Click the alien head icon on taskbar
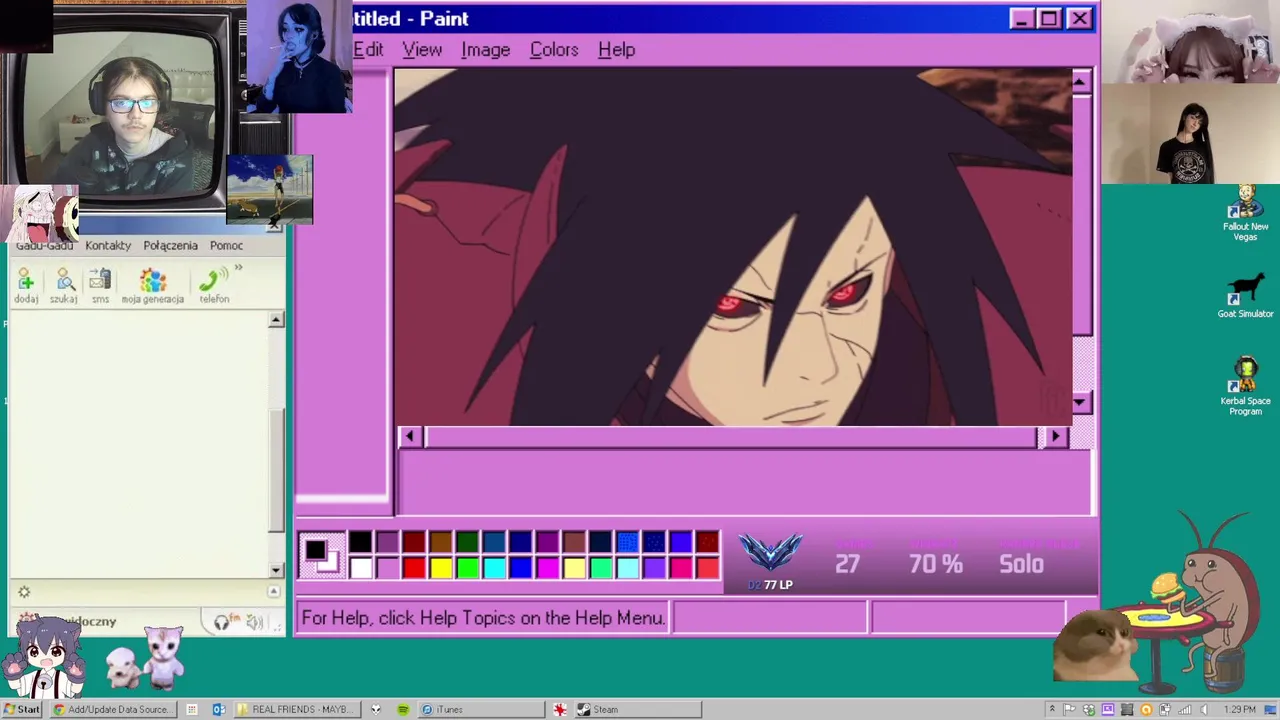 coord(376,709)
